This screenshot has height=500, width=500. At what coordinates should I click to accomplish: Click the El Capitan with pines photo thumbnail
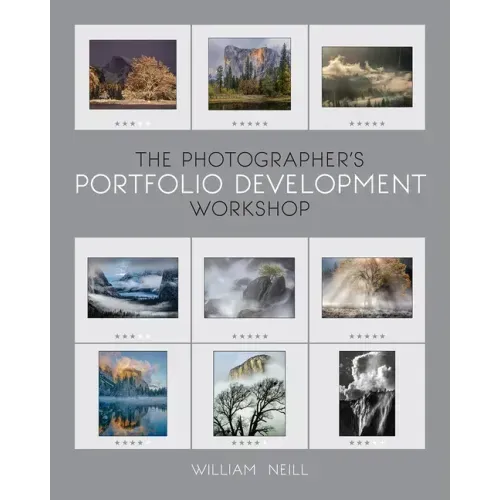click(x=250, y=74)
